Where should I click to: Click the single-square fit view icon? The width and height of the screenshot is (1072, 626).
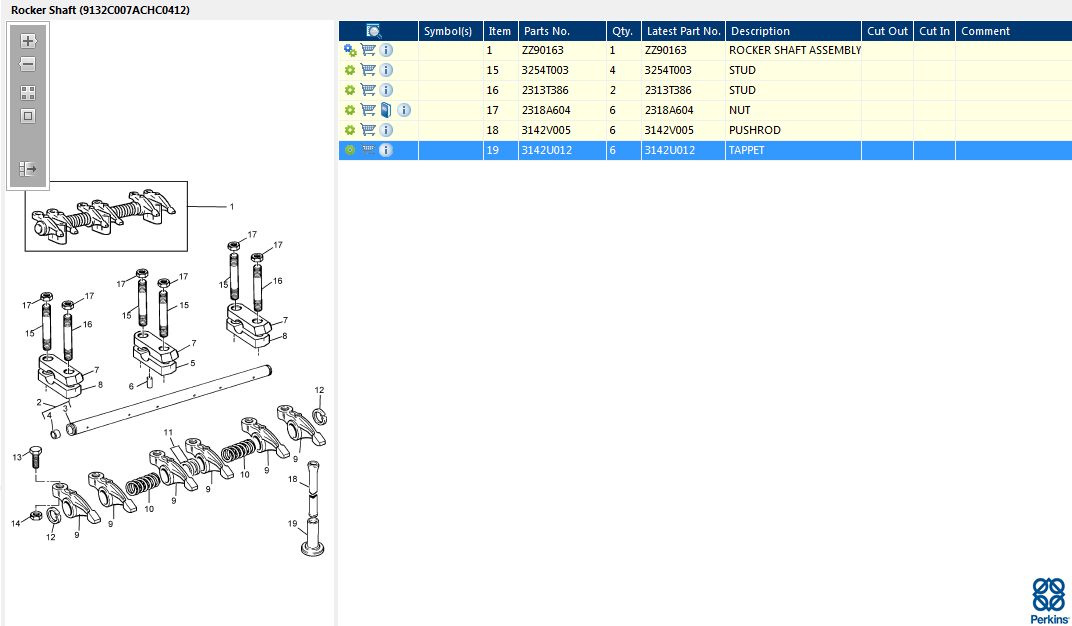[x=28, y=116]
